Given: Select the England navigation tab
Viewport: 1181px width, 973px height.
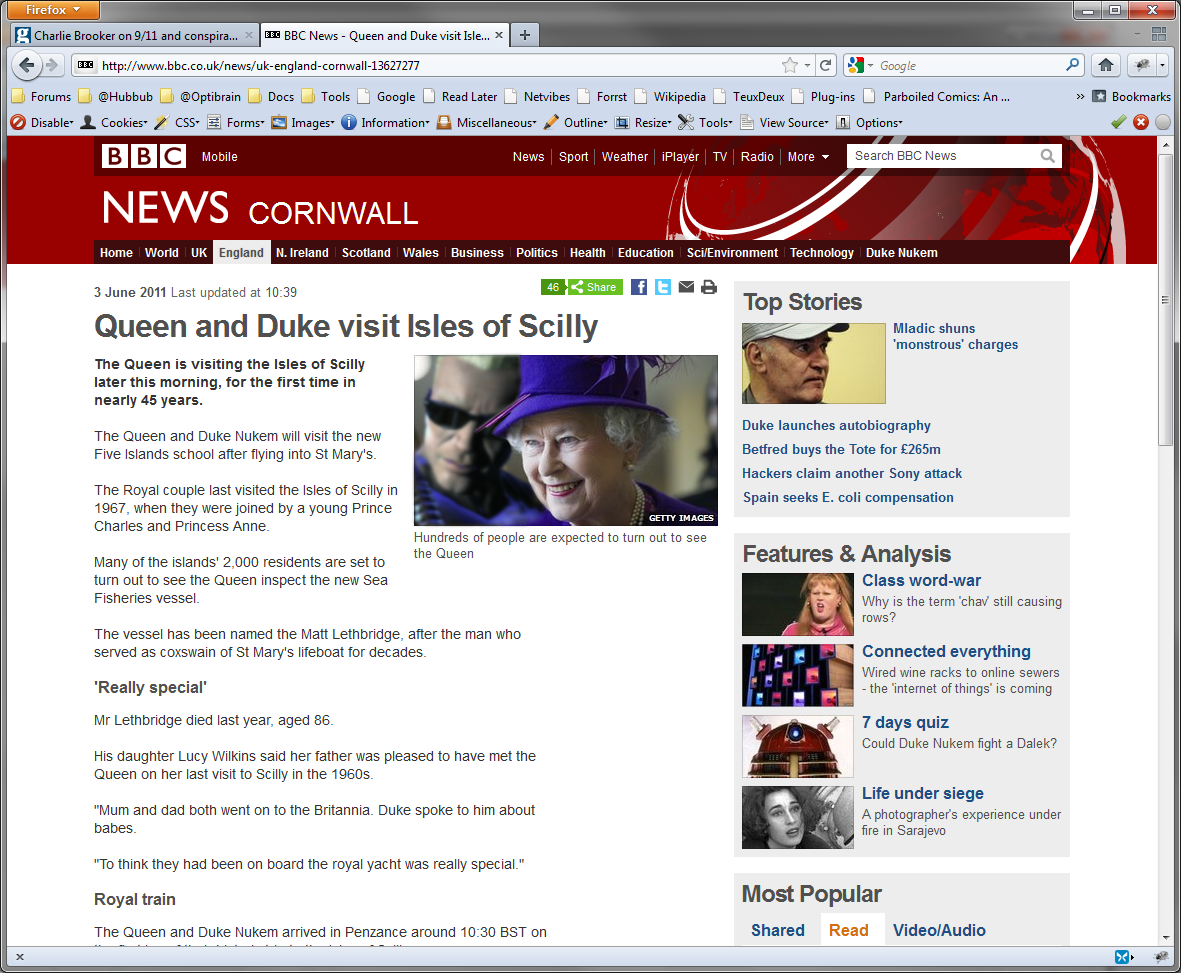Looking at the screenshot, I should pos(241,252).
